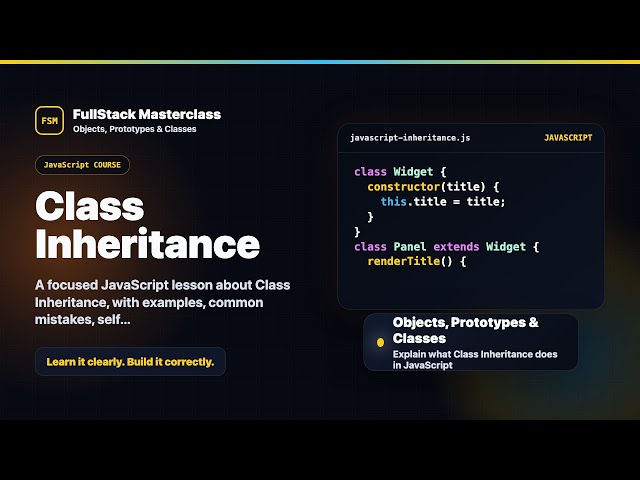Image resolution: width=640 pixels, height=480 pixels.
Task: Click the 'Objects, Prototypes & Classes' card heading
Action: (466, 330)
